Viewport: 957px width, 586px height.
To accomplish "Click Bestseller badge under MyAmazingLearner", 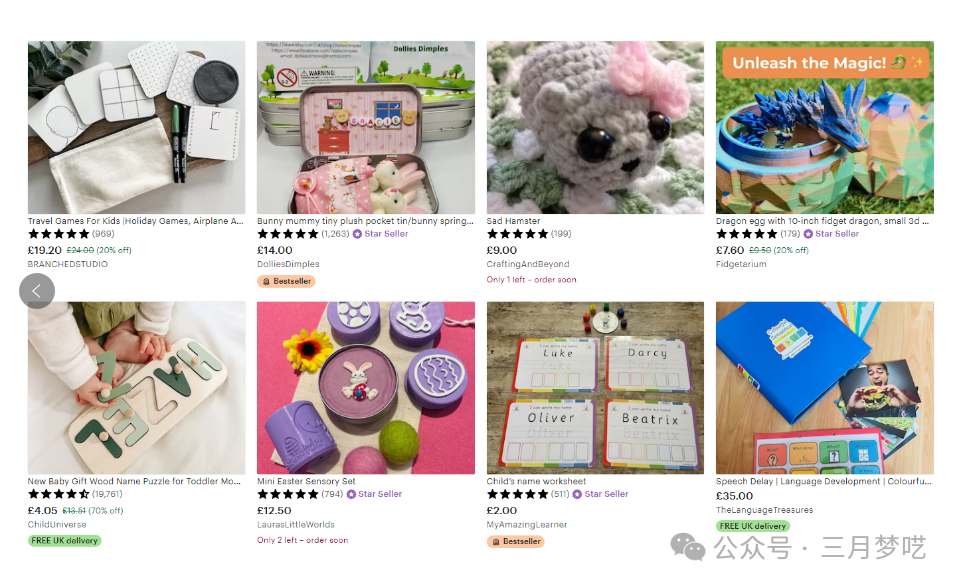I will point(516,541).
